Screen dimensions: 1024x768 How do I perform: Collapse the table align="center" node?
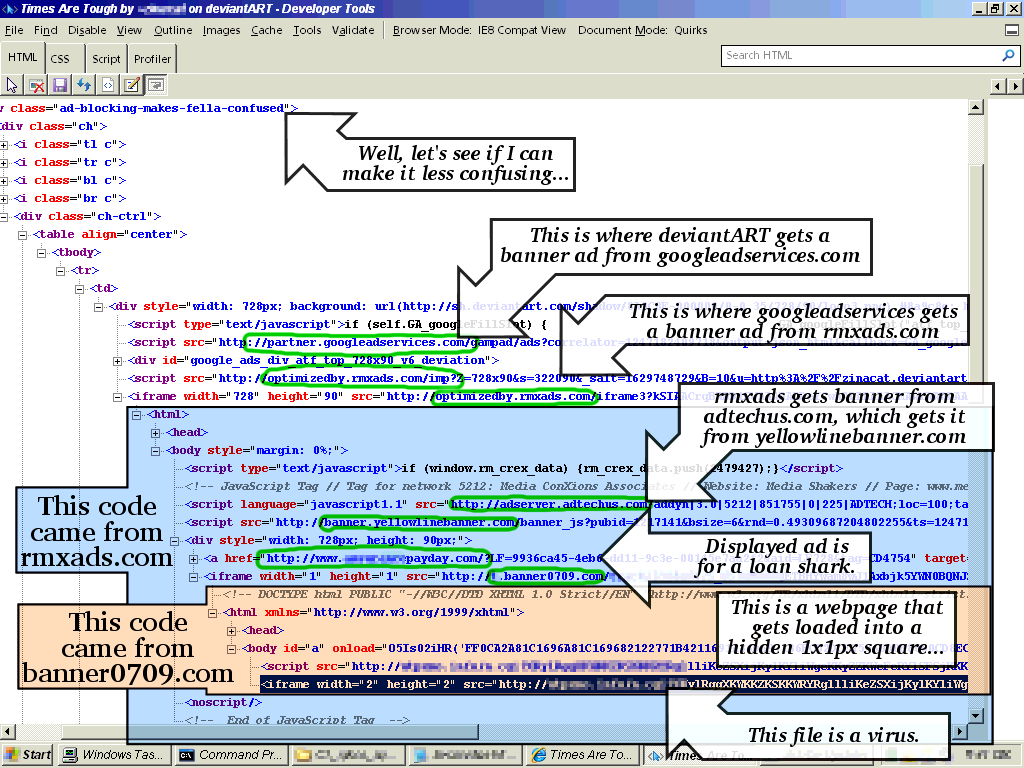(x=22, y=235)
